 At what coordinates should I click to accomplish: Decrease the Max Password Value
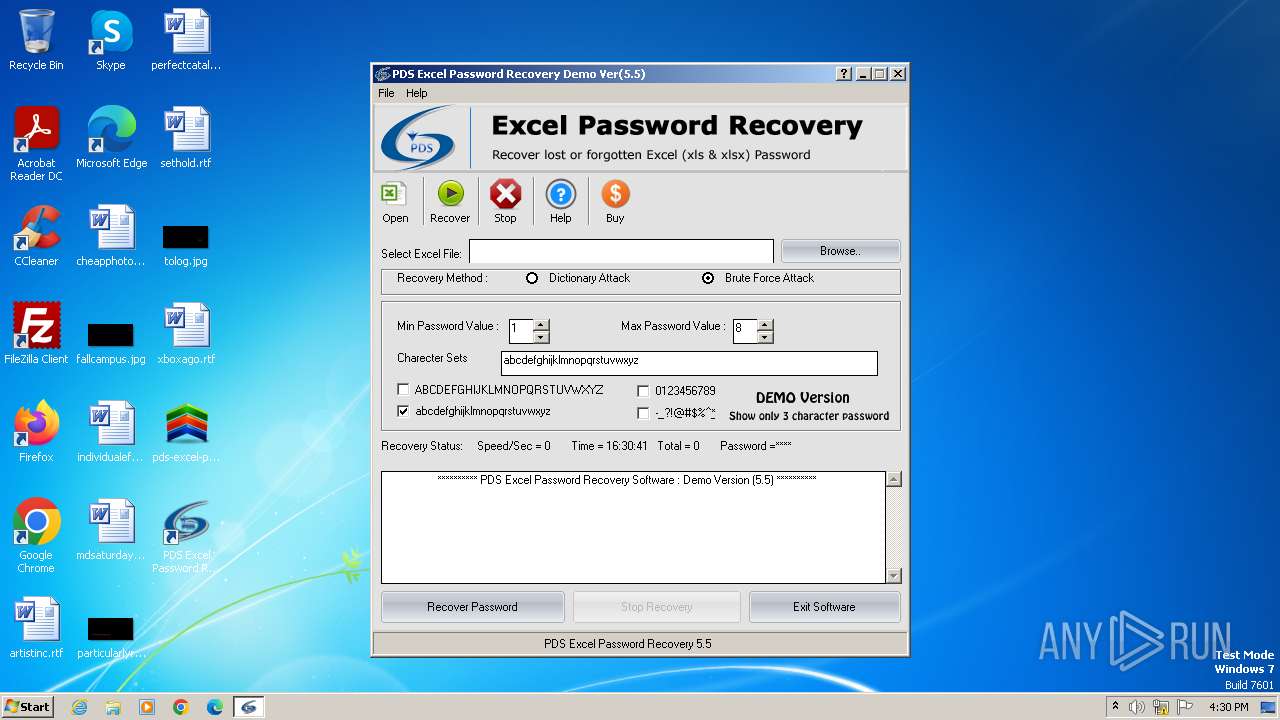point(765,337)
